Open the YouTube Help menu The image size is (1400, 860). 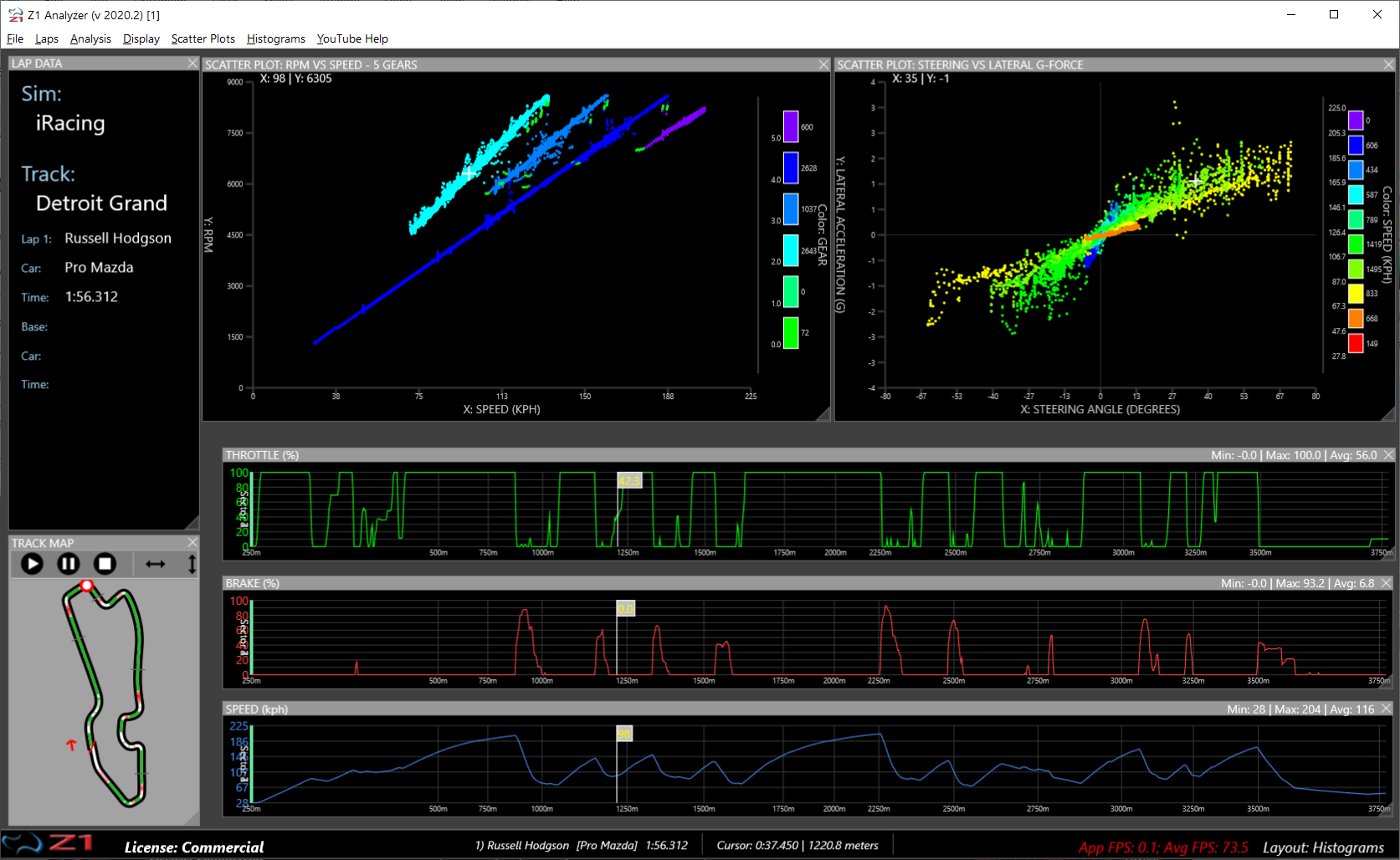(x=352, y=38)
